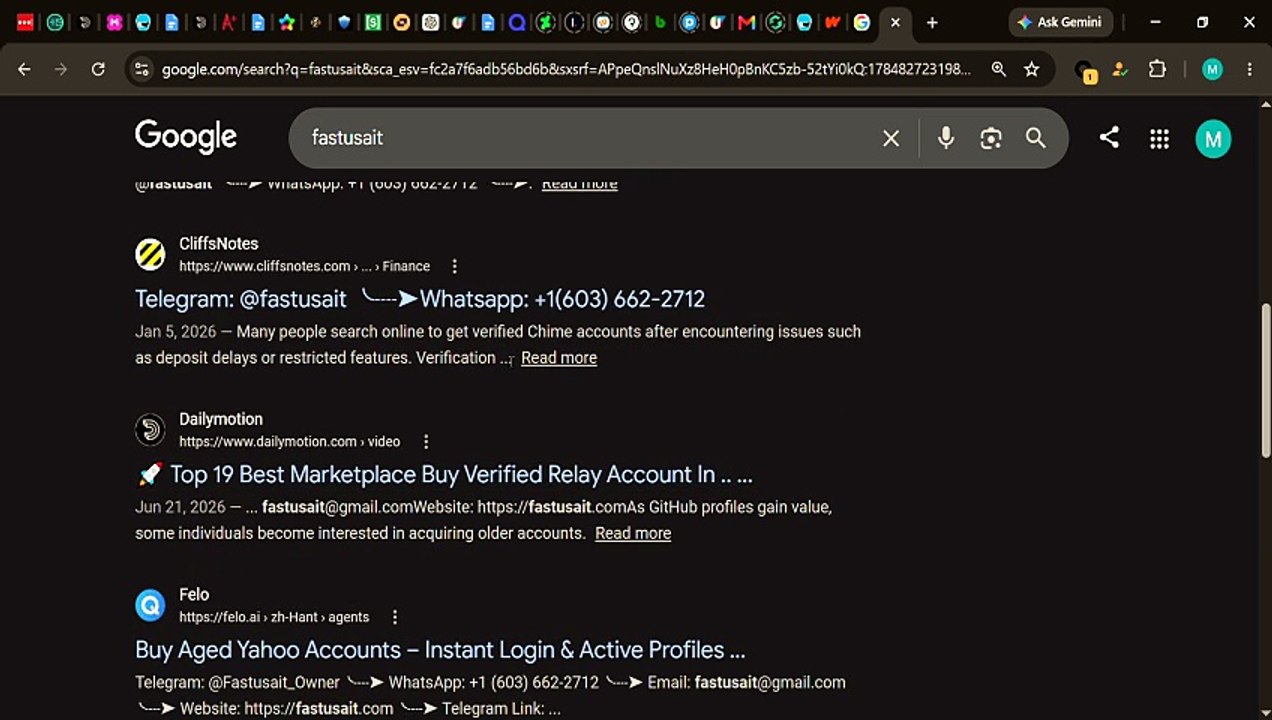Viewport: 1272px width, 720px height.
Task: Click Read more in CliffsNotes snippet
Action: click(559, 358)
